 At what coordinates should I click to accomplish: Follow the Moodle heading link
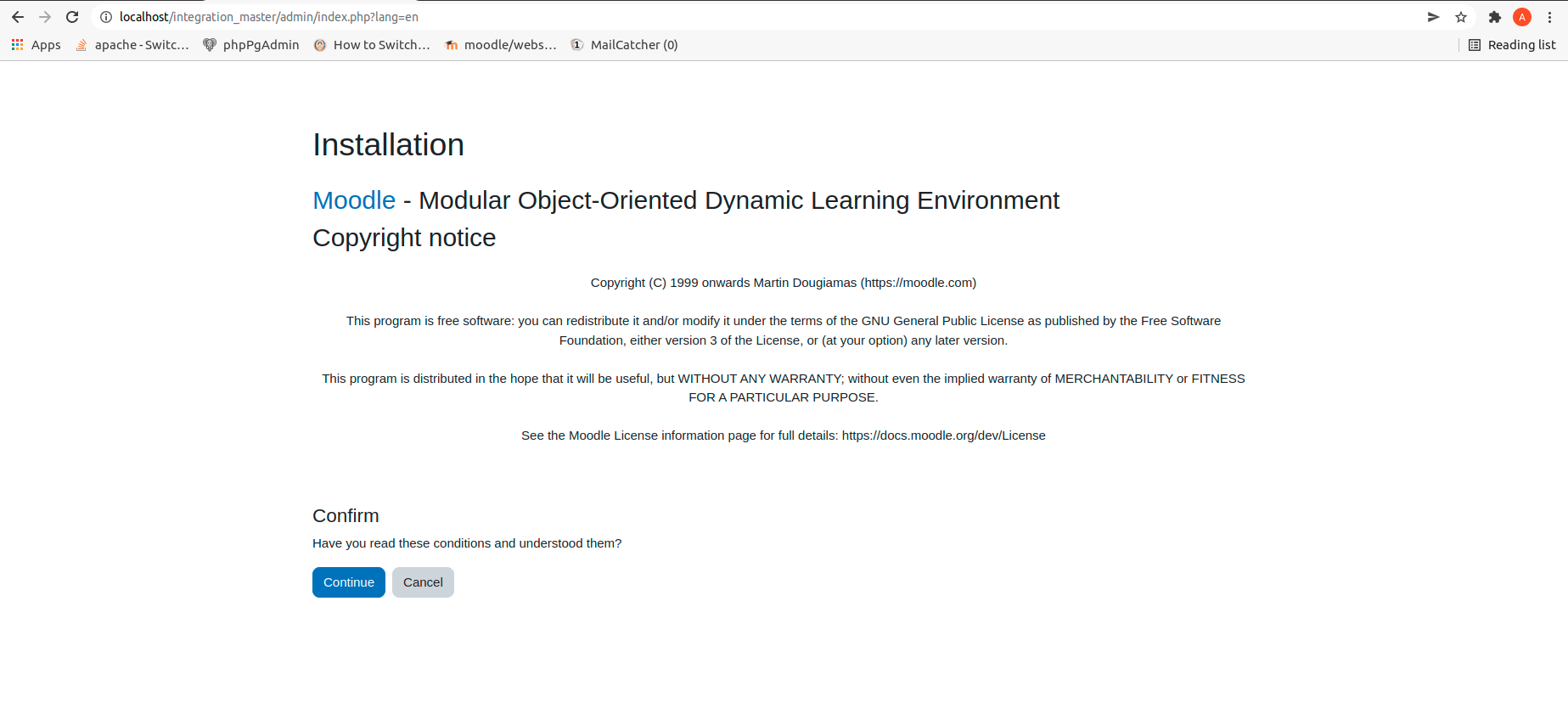354,200
